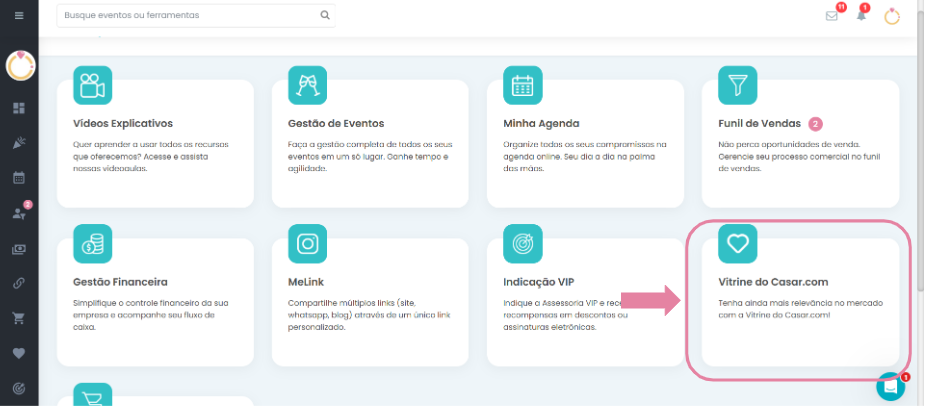Open the contacts icon with badge 2

click(19, 213)
